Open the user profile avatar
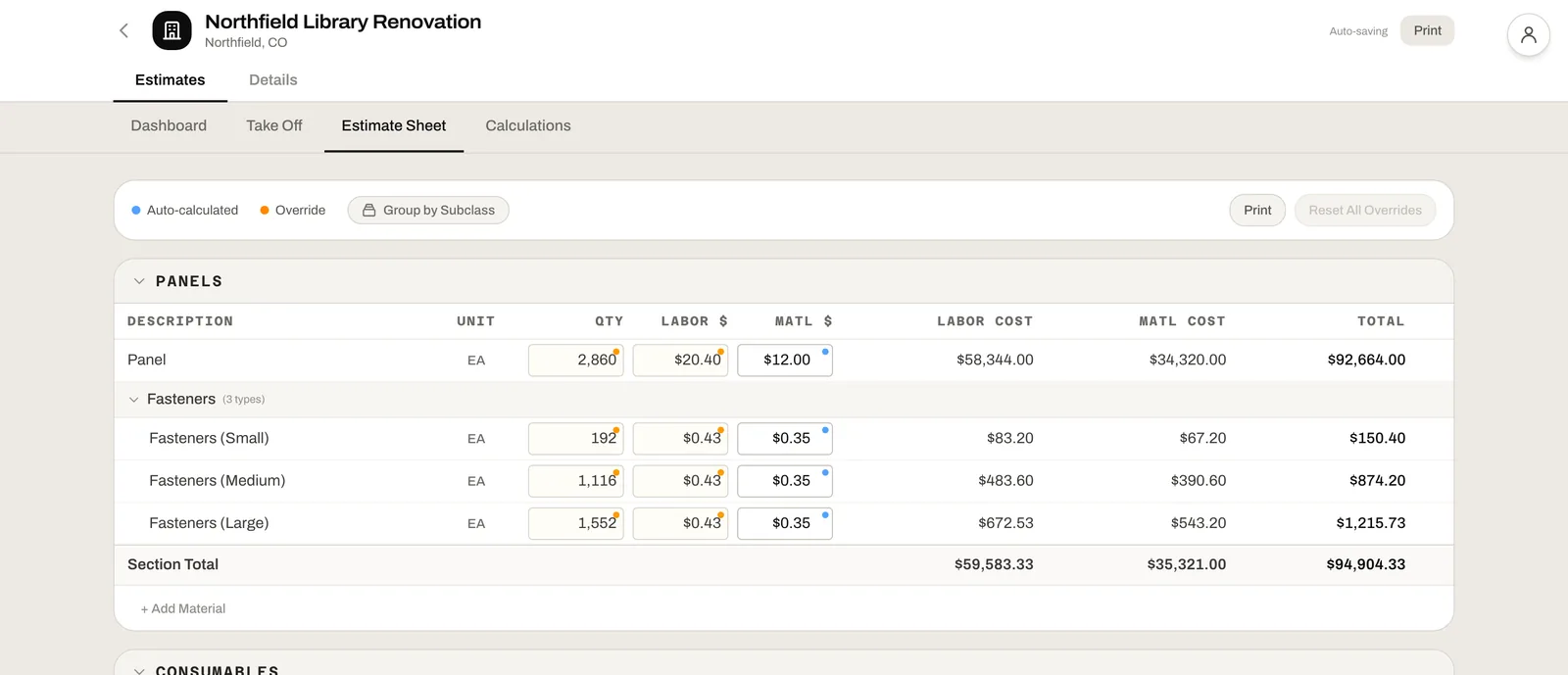 (1528, 35)
